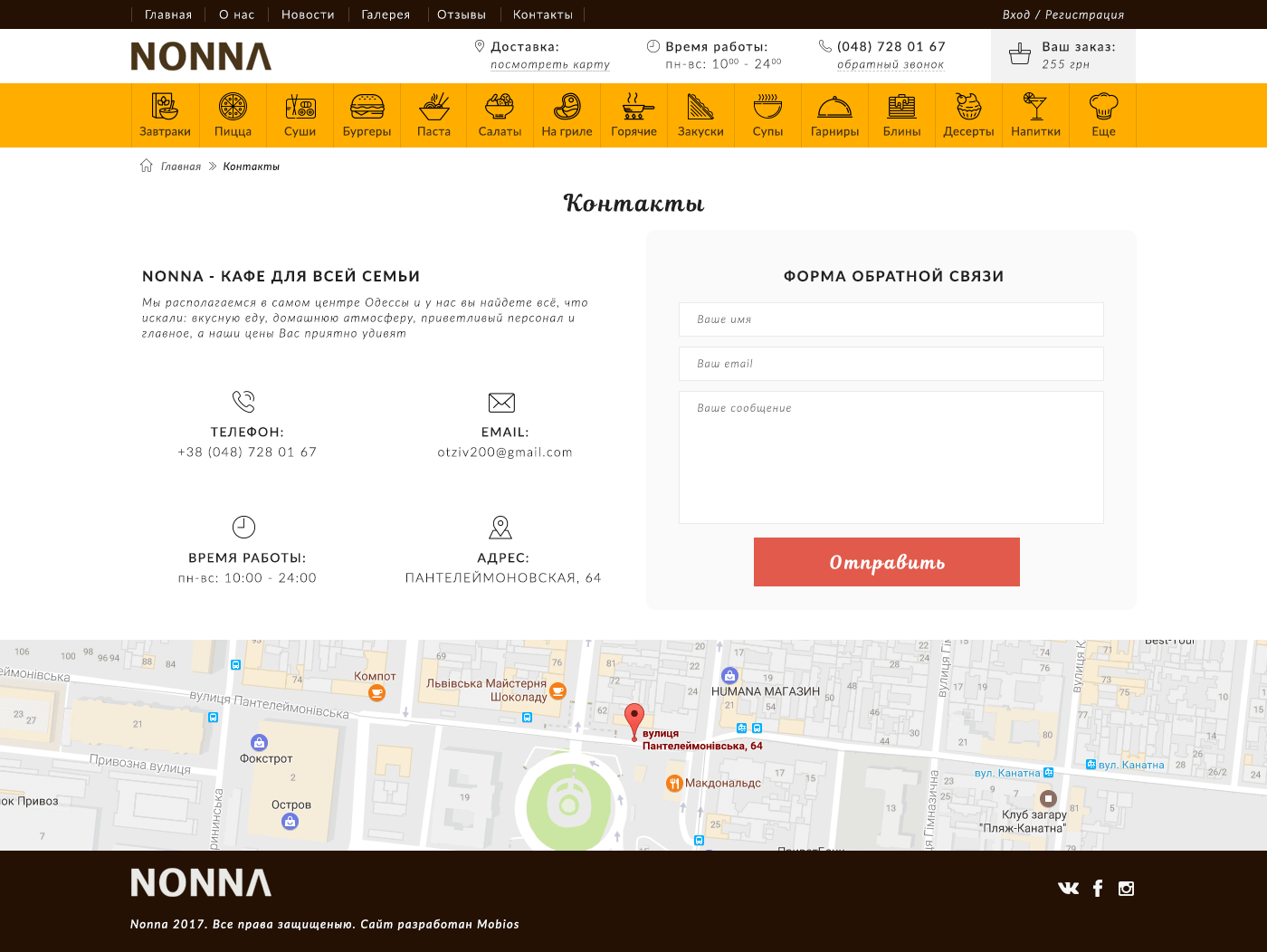Open the Закуски snacks category icon
Viewport: 1267px width, 952px height.
coord(700,107)
